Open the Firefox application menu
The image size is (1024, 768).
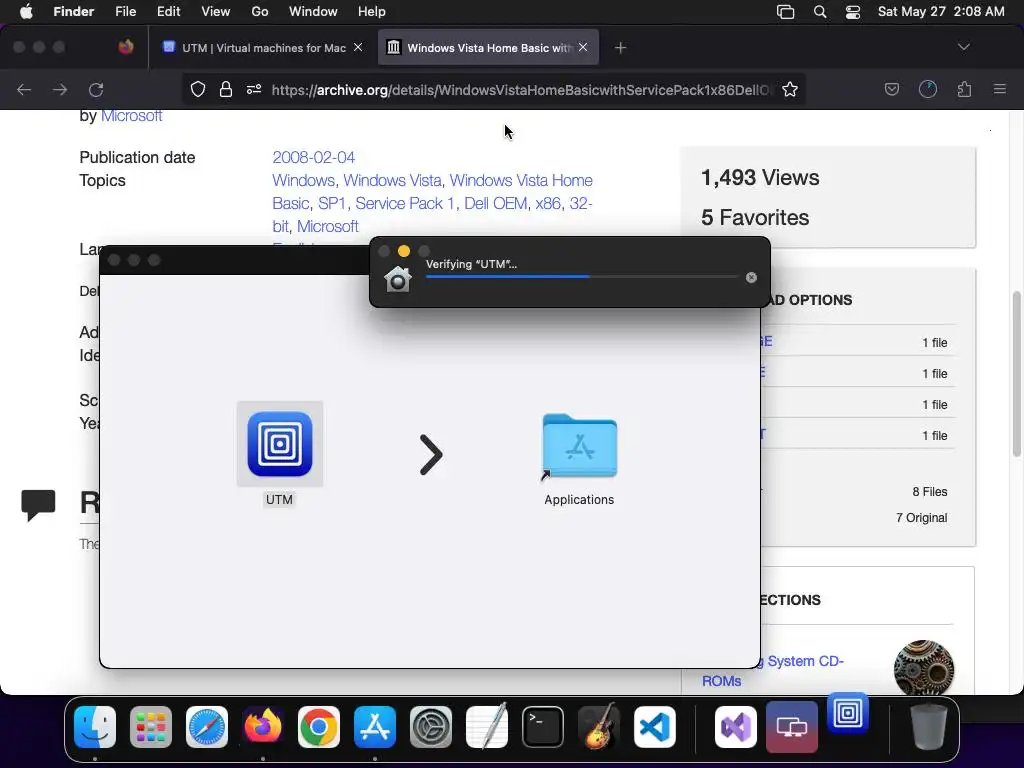click(x=1000, y=89)
